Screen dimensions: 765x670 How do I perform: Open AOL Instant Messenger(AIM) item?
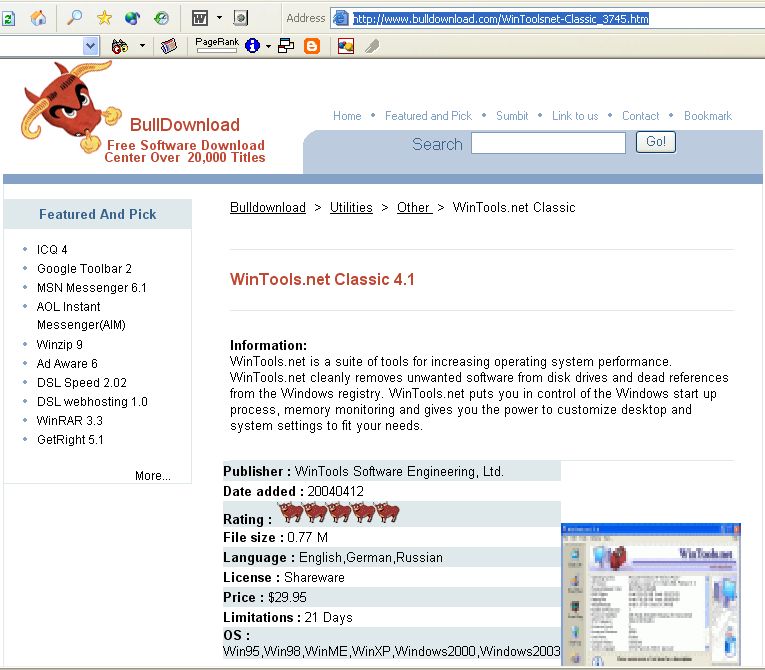[81, 316]
